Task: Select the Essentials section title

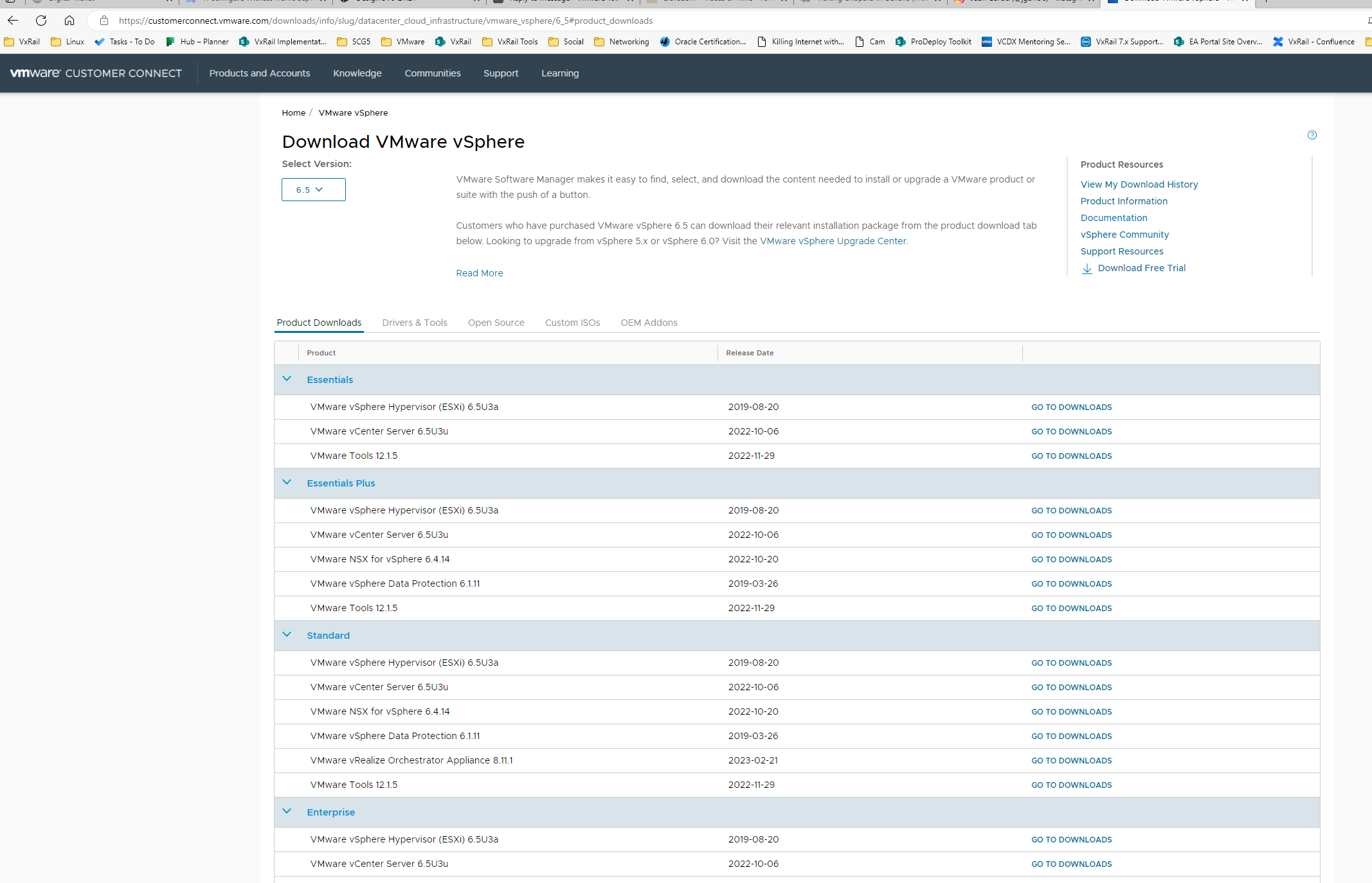Action: pyautogui.click(x=330, y=380)
